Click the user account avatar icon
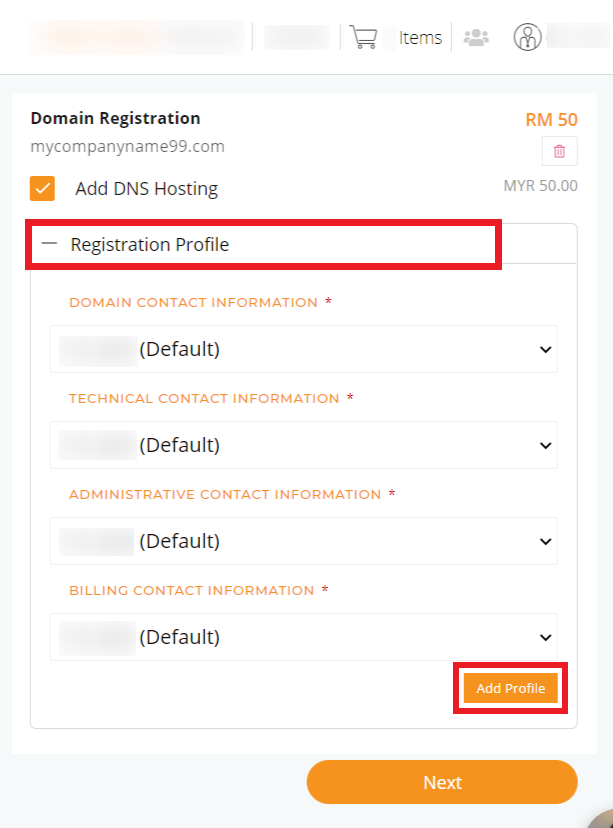The width and height of the screenshot is (613, 828). [x=527, y=37]
